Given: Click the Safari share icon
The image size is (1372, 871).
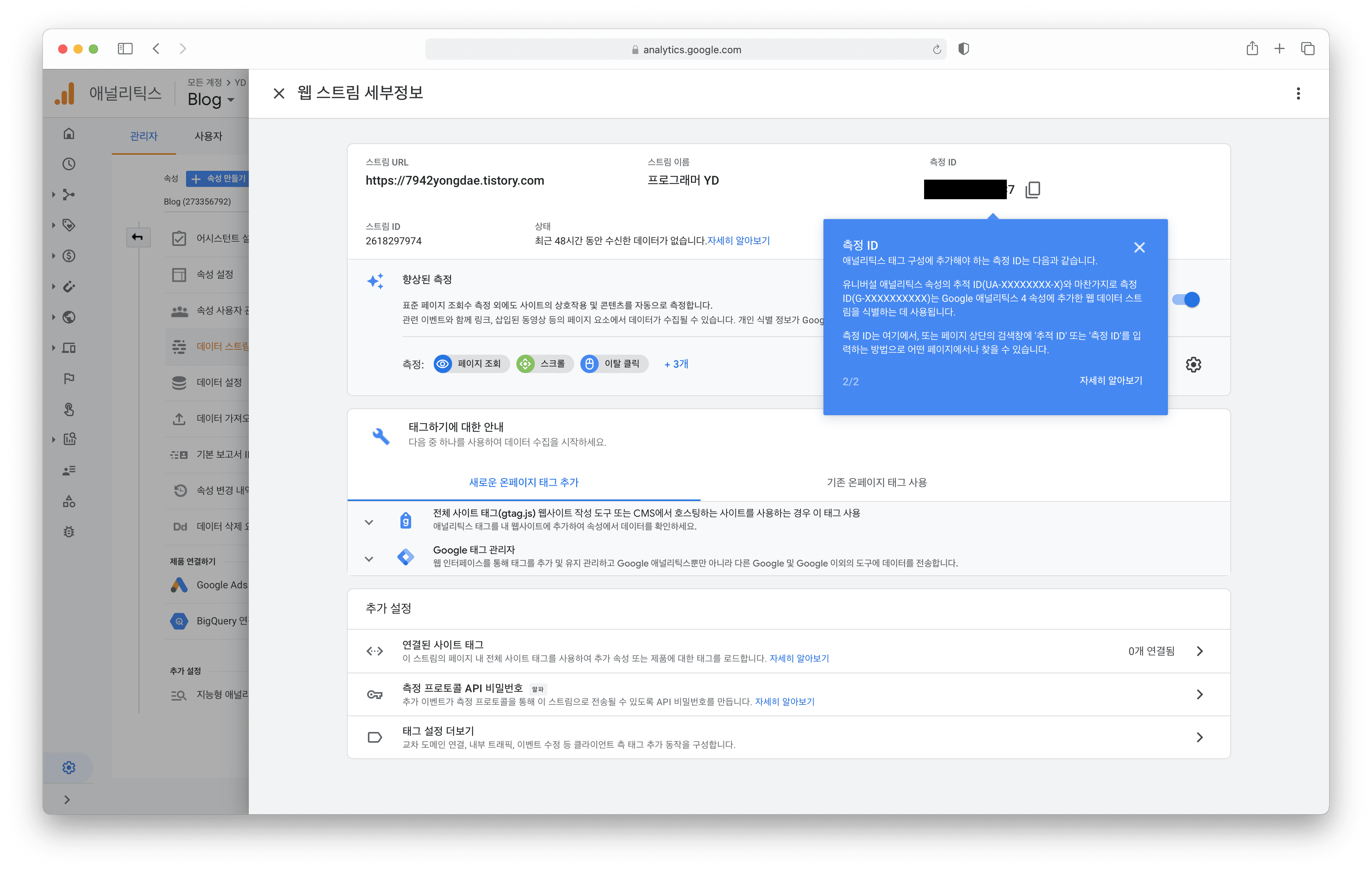Looking at the screenshot, I should (x=1252, y=49).
